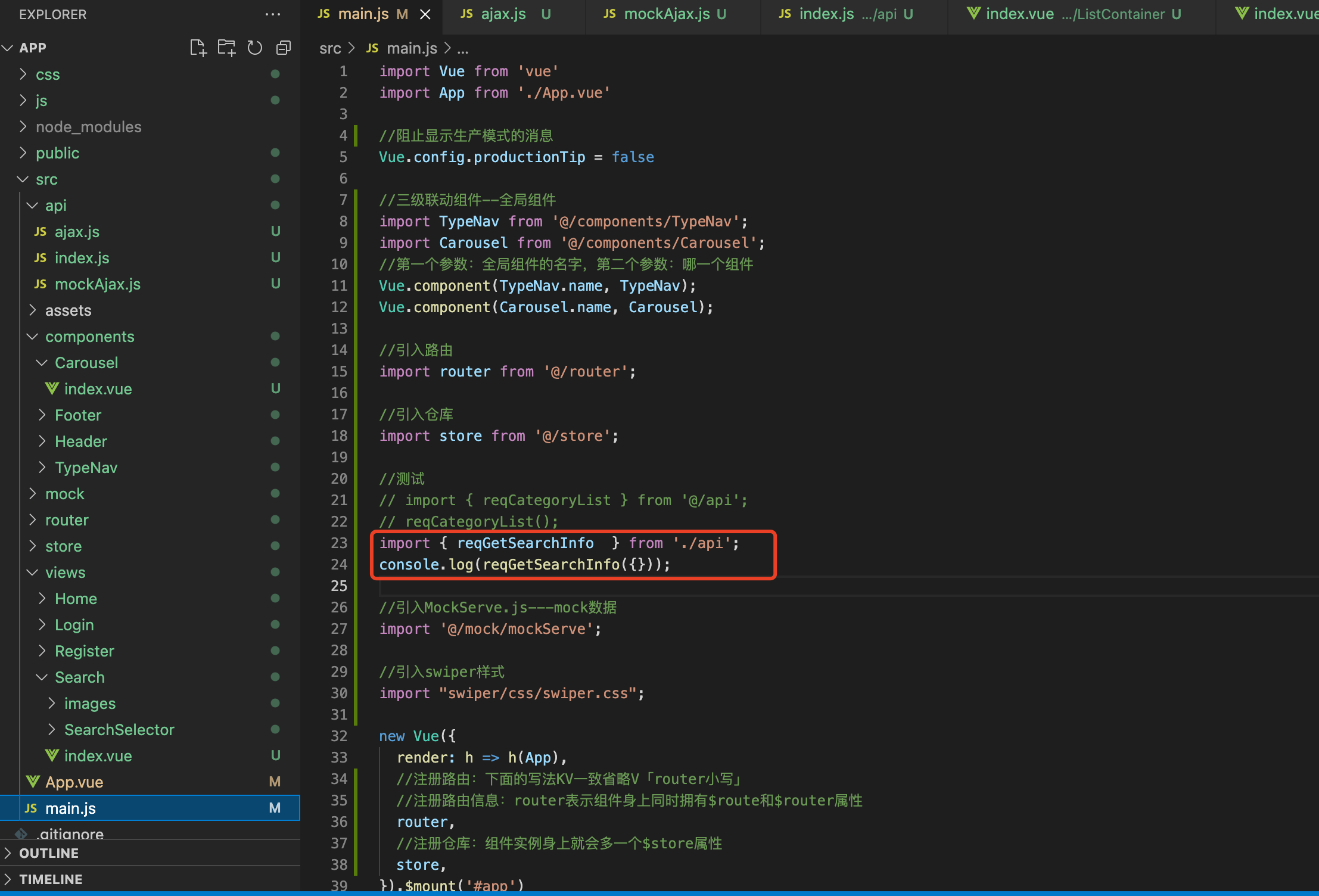
Task: Close the main.js editor tab
Action: [425, 14]
